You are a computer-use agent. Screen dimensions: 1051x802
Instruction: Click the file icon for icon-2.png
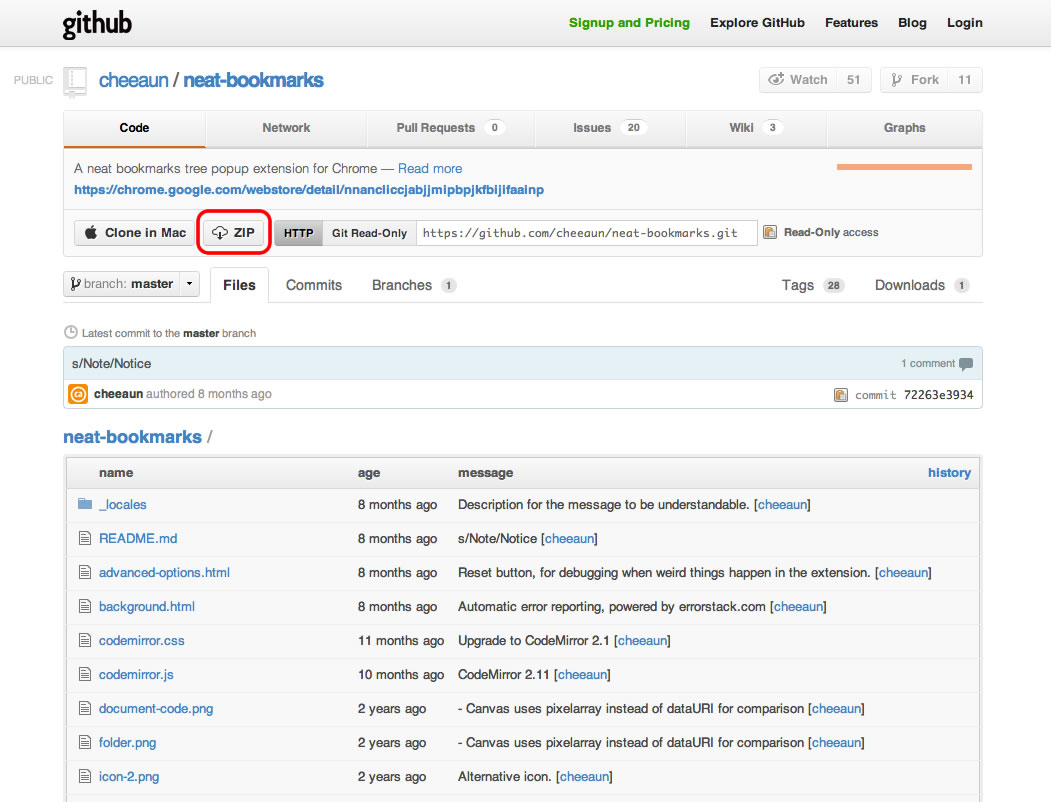tap(84, 777)
